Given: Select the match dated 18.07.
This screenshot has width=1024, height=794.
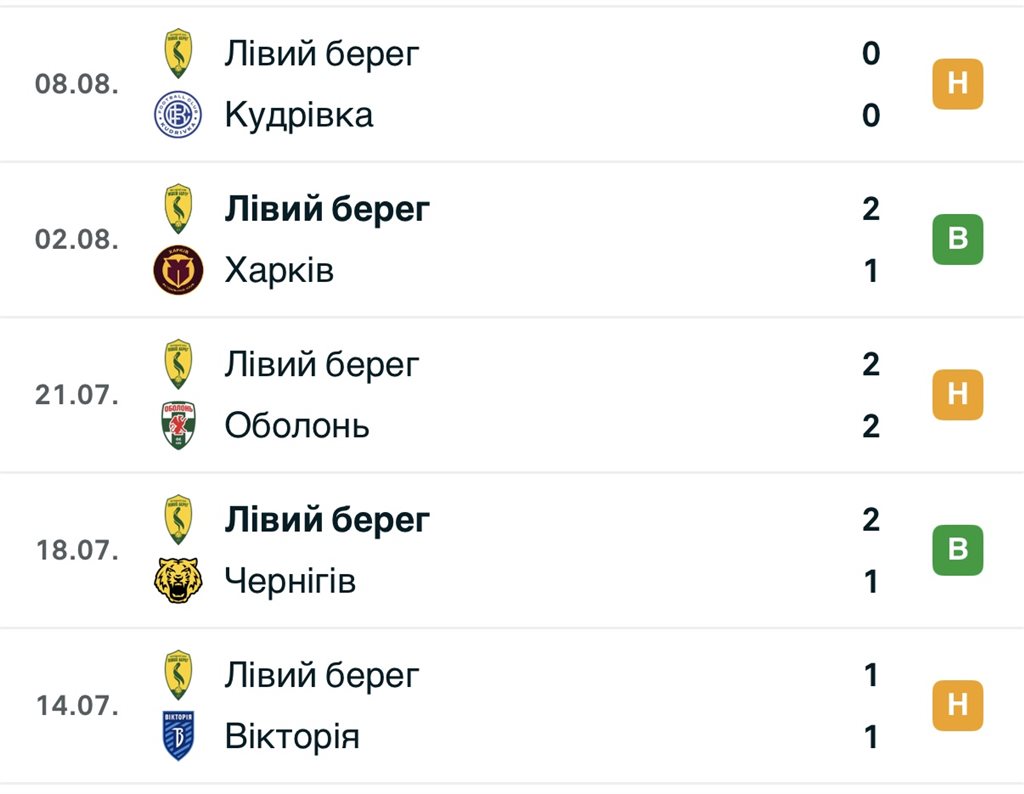Looking at the screenshot, I should click(512, 550).
